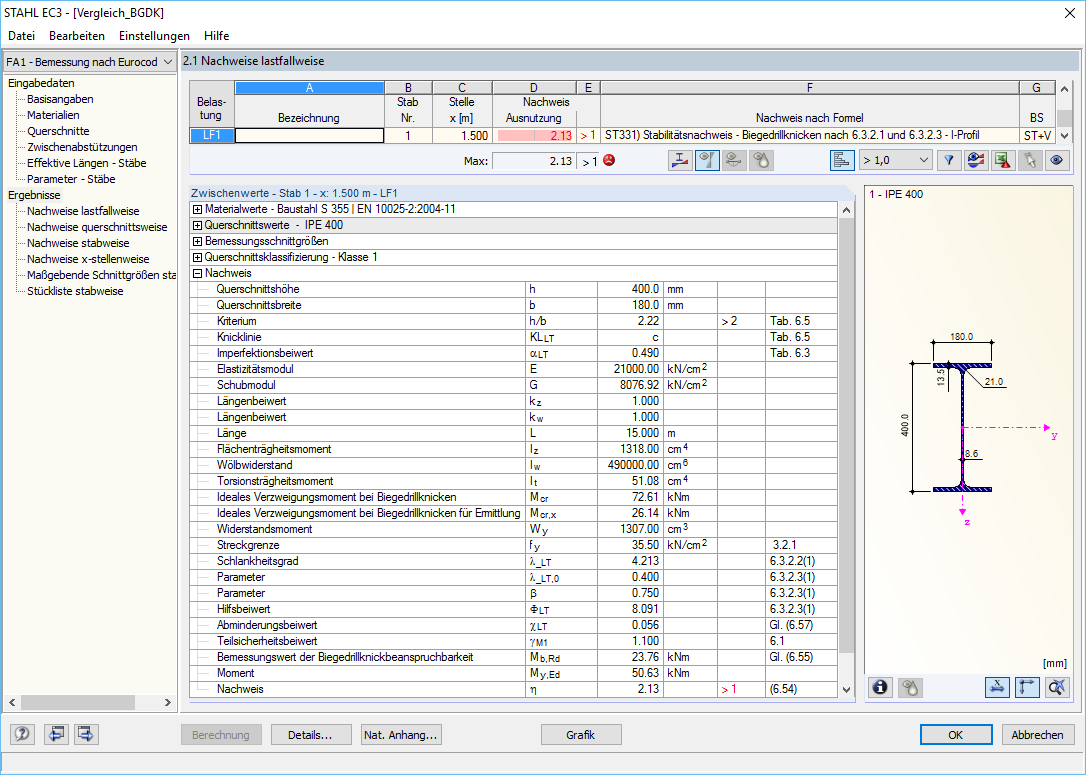The height and width of the screenshot is (775, 1086).
Task: Go to next table with arrow icon
Action: tap(87, 734)
